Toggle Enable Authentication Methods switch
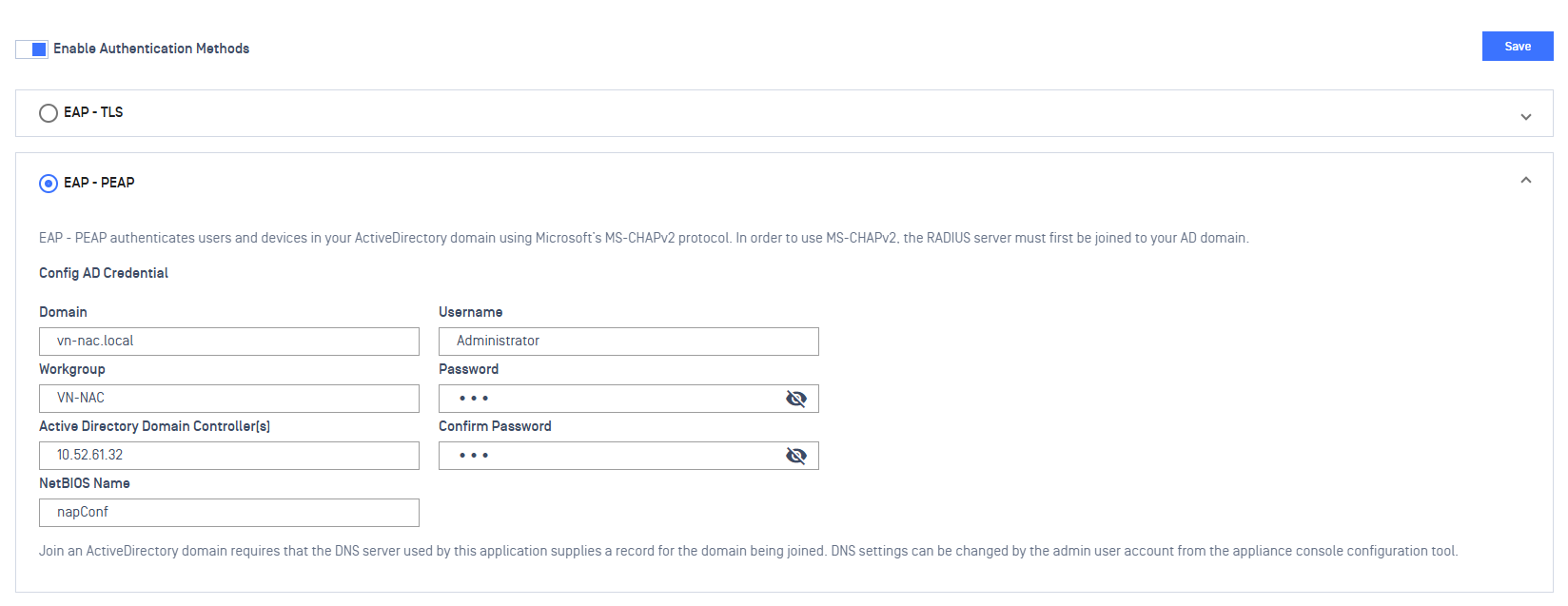The image size is (1568, 606). [x=32, y=49]
